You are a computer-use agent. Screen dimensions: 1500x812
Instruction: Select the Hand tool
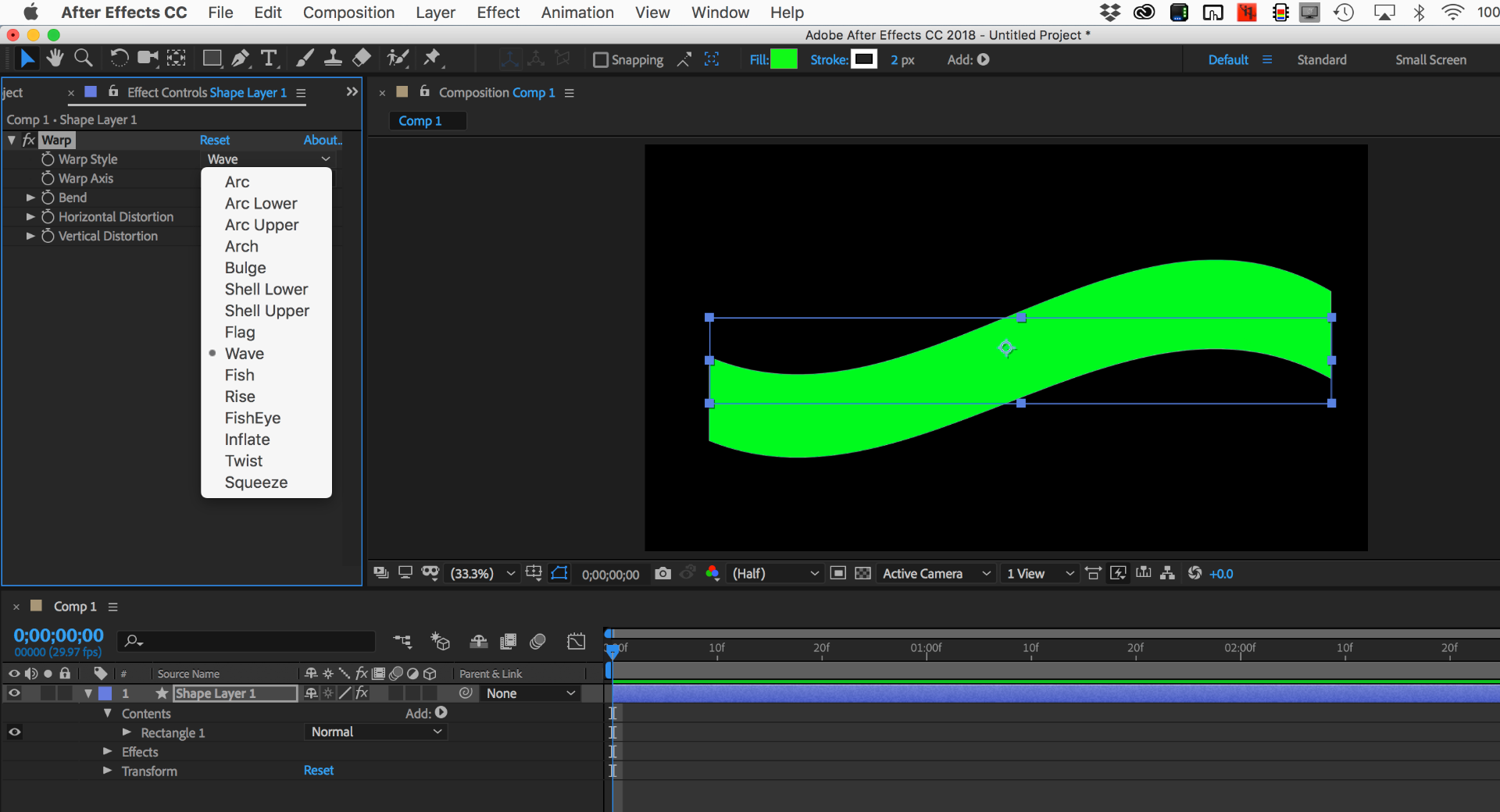[x=55, y=58]
